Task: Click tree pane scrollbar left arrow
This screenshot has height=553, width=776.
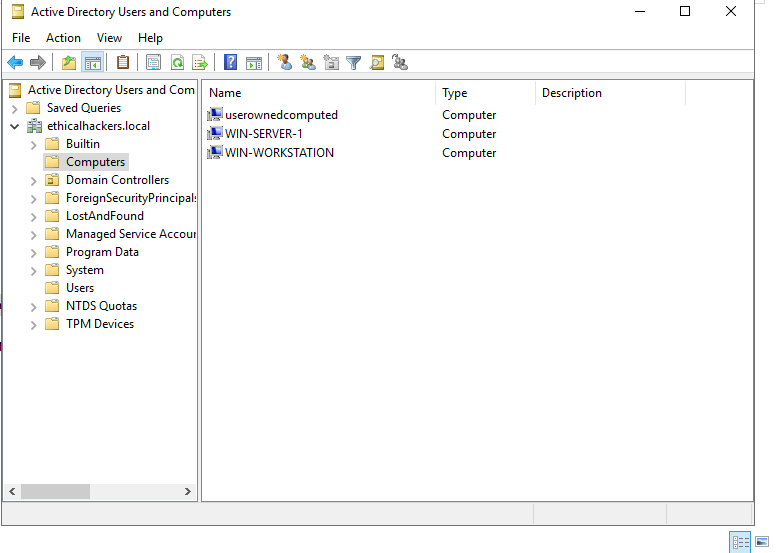Action: click(12, 492)
